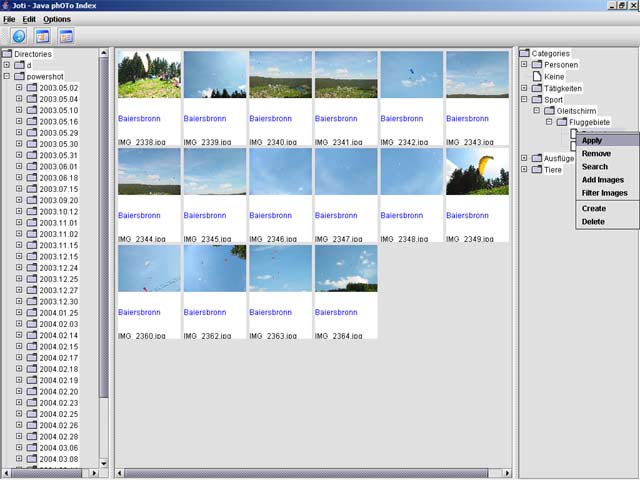Click the third toolbar window icon

[66, 37]
